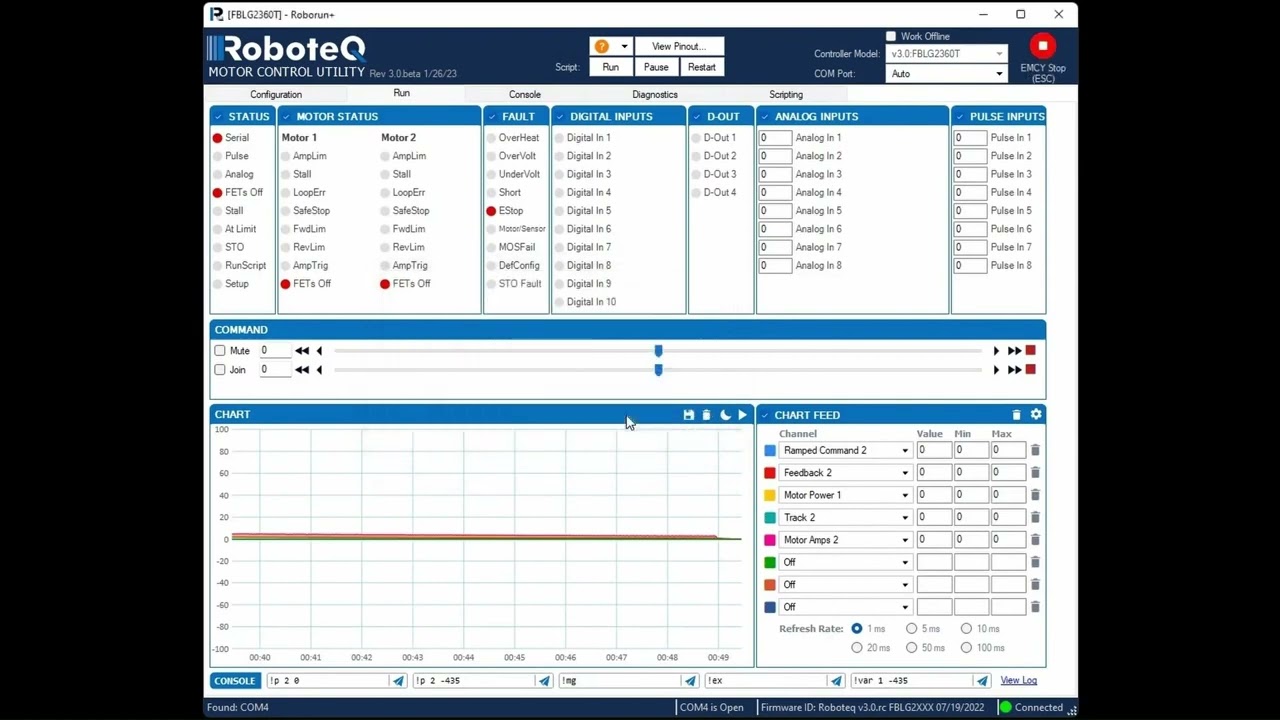Open the Feedback 2 channel dropdown

(x=905, y=473)
